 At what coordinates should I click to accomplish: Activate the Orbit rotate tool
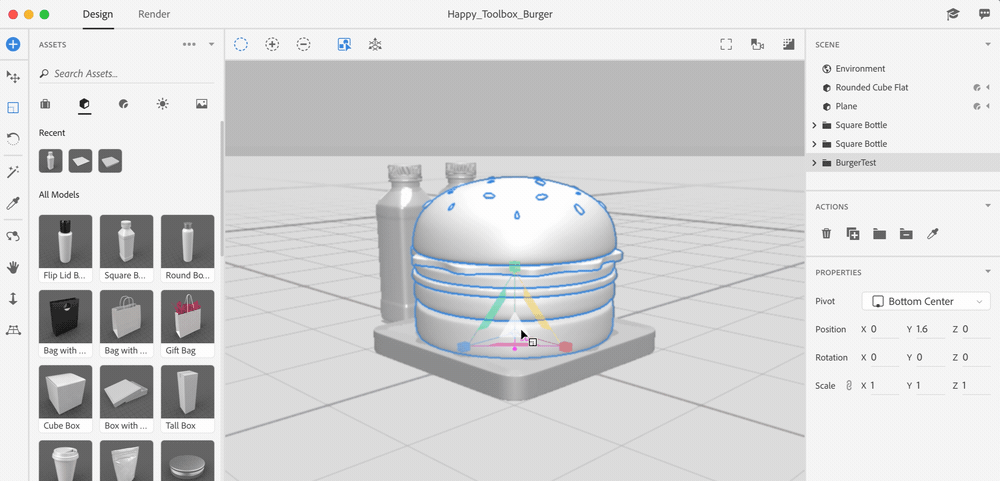tap(13, 138)
